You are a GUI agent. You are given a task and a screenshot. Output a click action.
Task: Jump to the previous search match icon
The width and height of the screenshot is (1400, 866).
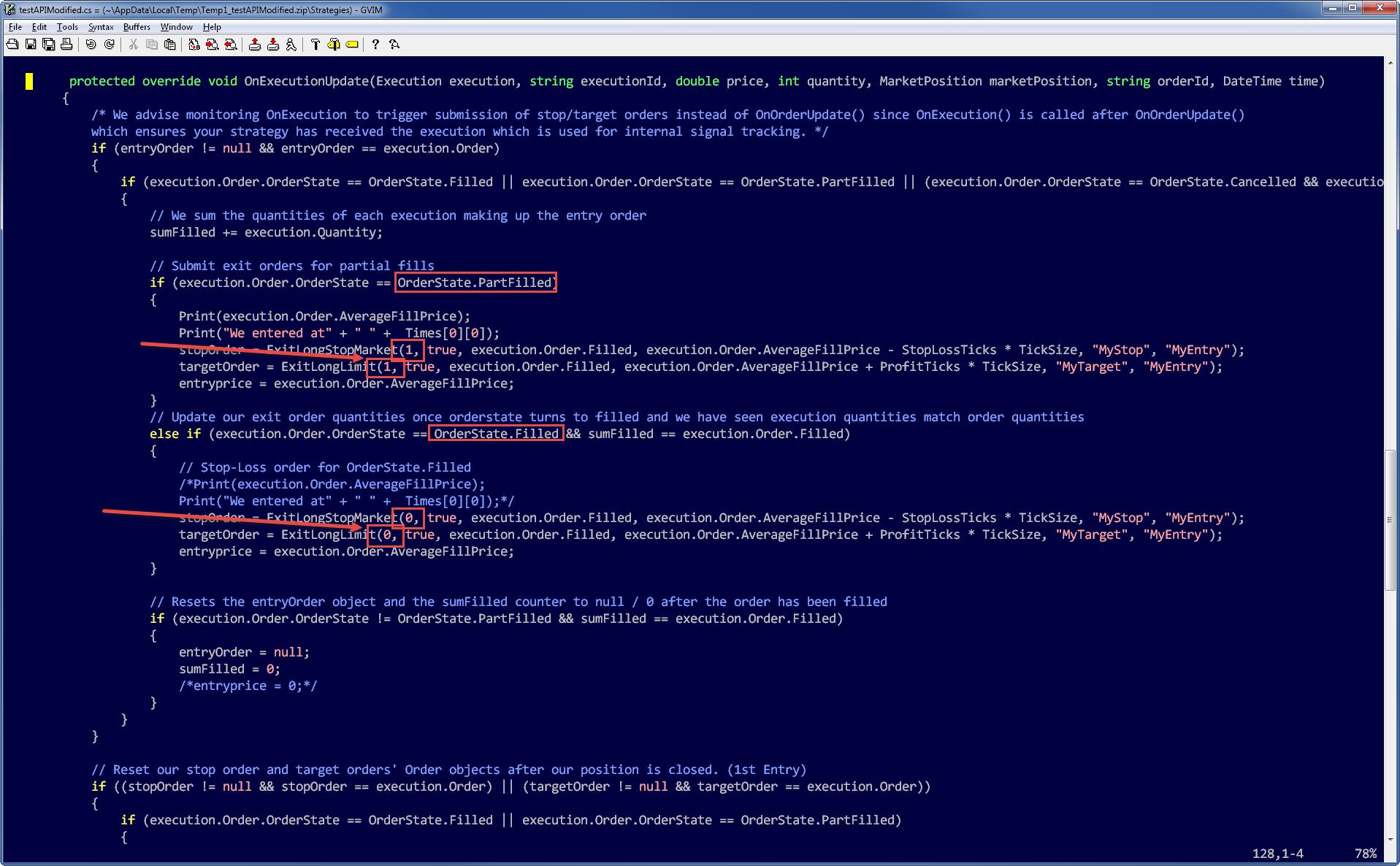[230, 45]
